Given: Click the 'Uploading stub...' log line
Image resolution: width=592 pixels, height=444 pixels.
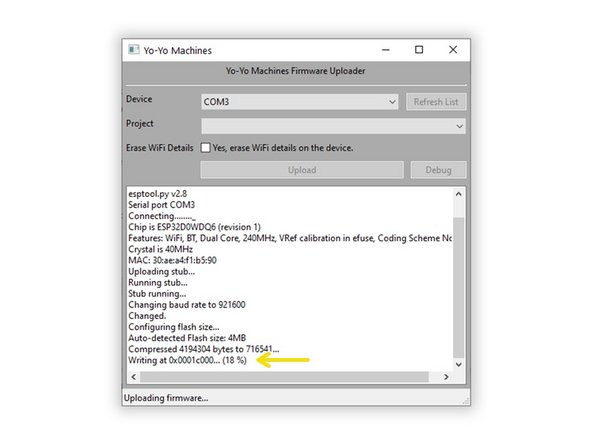Looking at the screenshot, I should coord(162,271).
